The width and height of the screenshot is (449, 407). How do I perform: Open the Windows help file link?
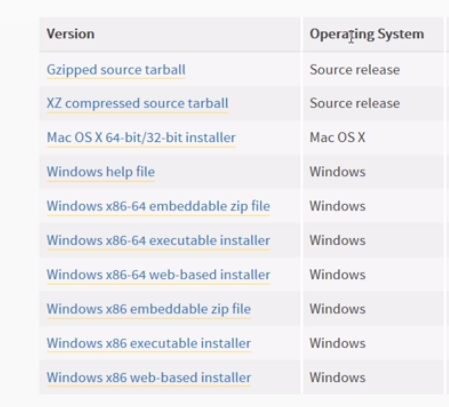(101, 172)
